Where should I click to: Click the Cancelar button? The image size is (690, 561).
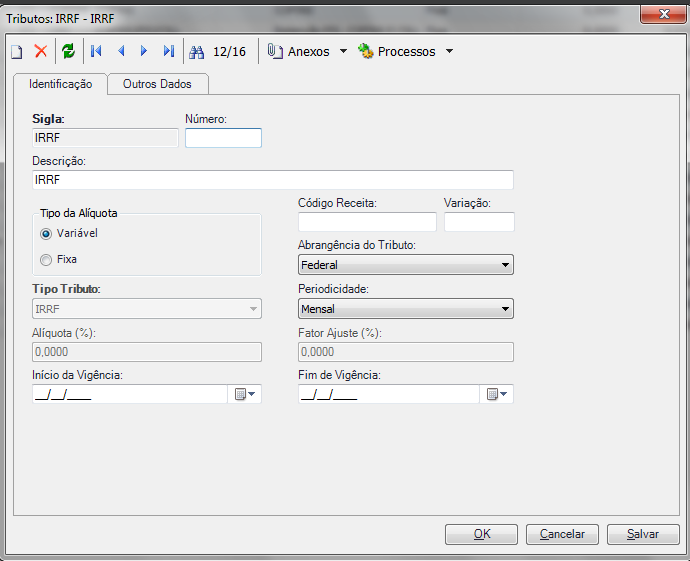[x=562, y=534]
